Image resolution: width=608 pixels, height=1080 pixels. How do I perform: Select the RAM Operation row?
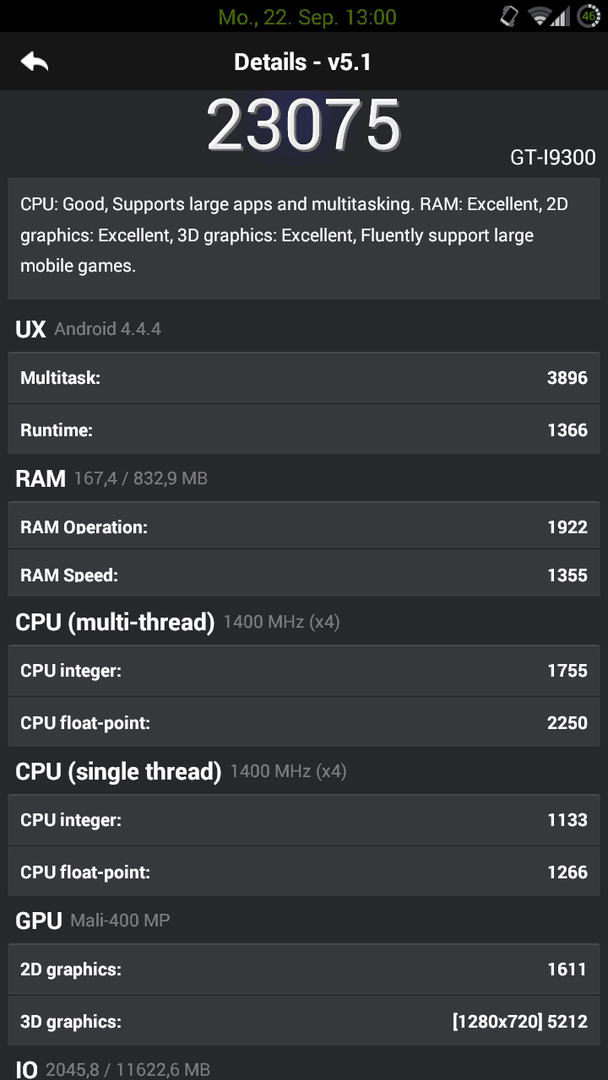tap(304, 526)
